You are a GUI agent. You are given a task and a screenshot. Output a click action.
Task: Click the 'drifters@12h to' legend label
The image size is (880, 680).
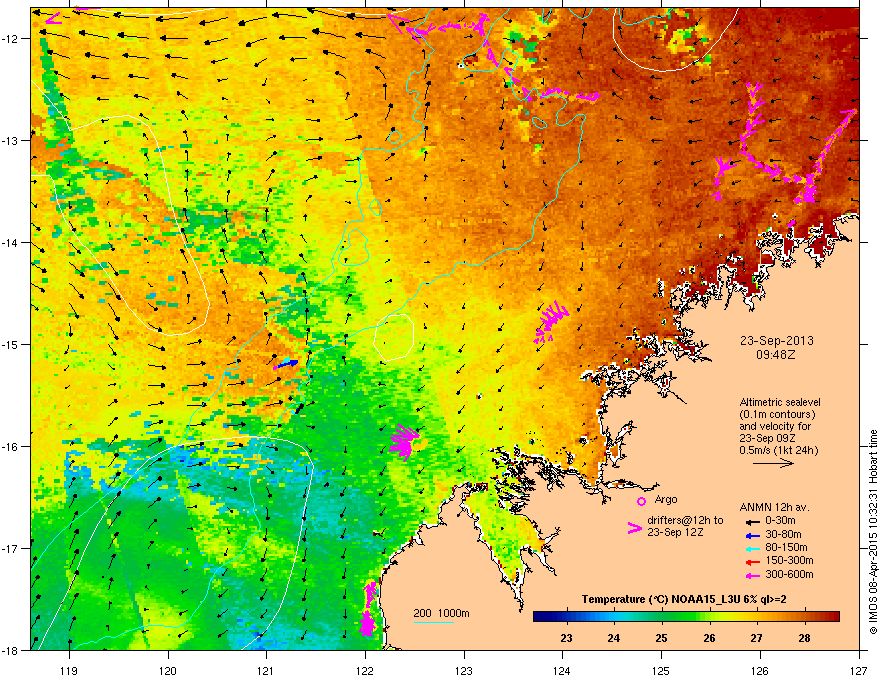tap(685, 520)
